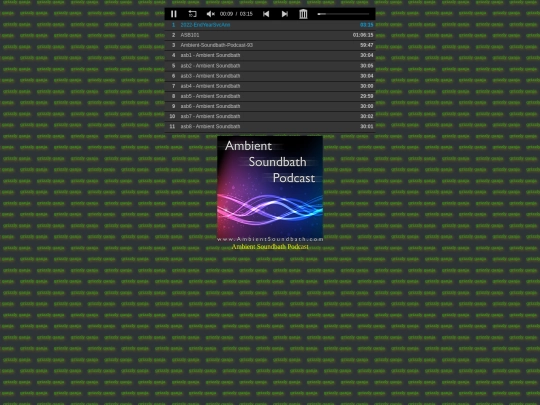Skip to the previous track

tap(266, 14)
